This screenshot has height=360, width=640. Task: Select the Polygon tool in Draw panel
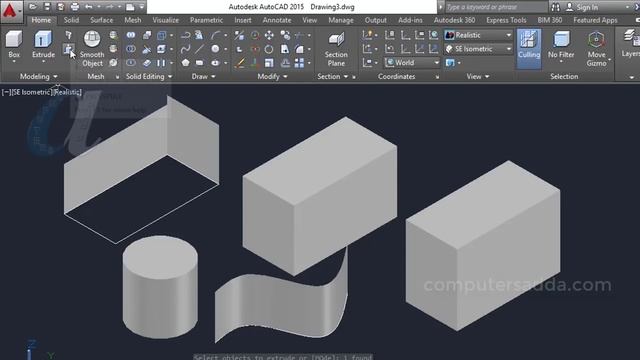186,63
